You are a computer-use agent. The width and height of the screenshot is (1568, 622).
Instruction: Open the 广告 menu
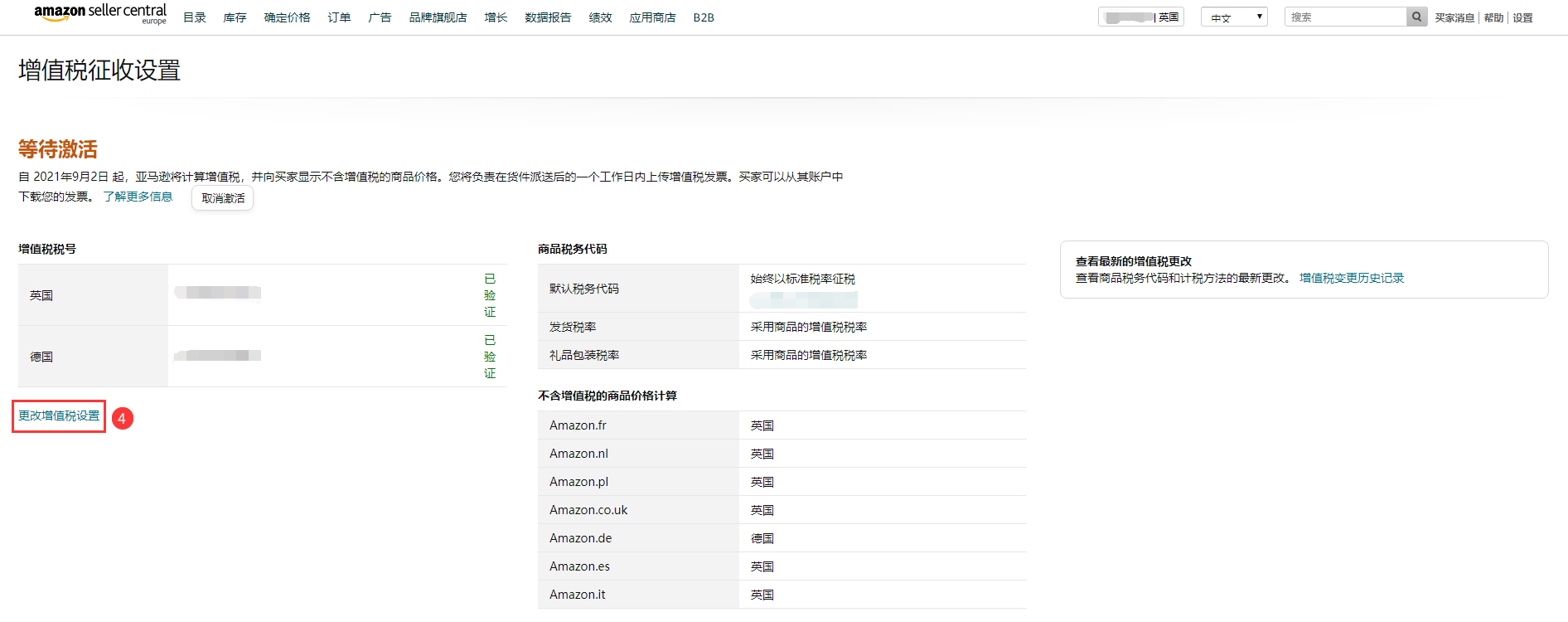[380, 17]
